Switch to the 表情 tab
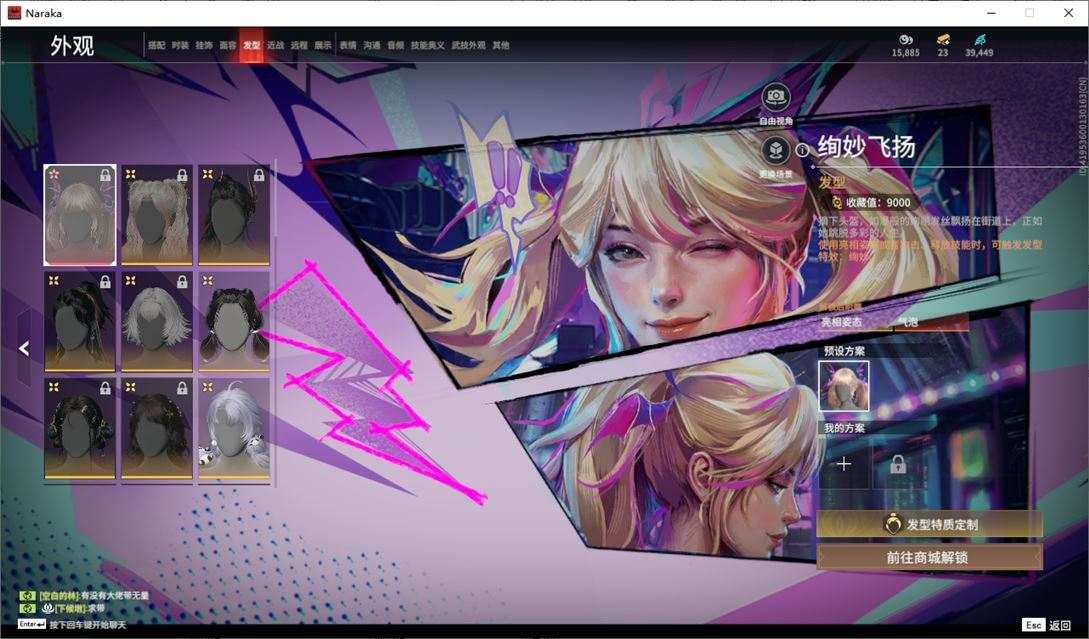Image resolution: width=1089 pixels, height=639 pixels. (x=348, y=45)
